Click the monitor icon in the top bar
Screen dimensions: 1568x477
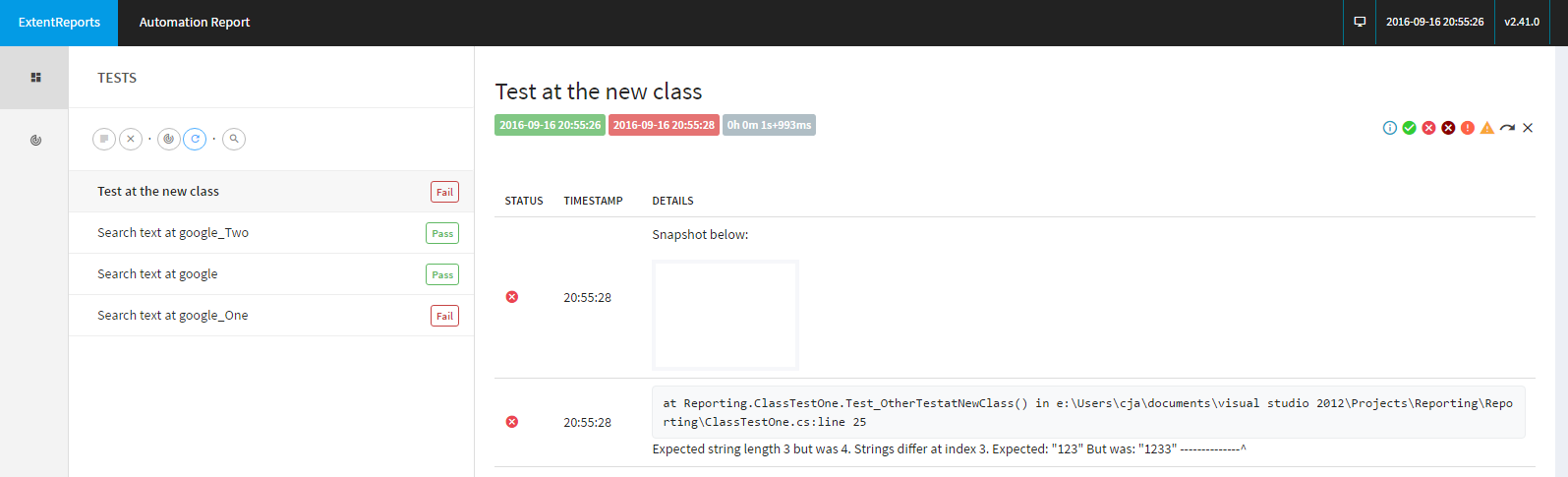1360,22
